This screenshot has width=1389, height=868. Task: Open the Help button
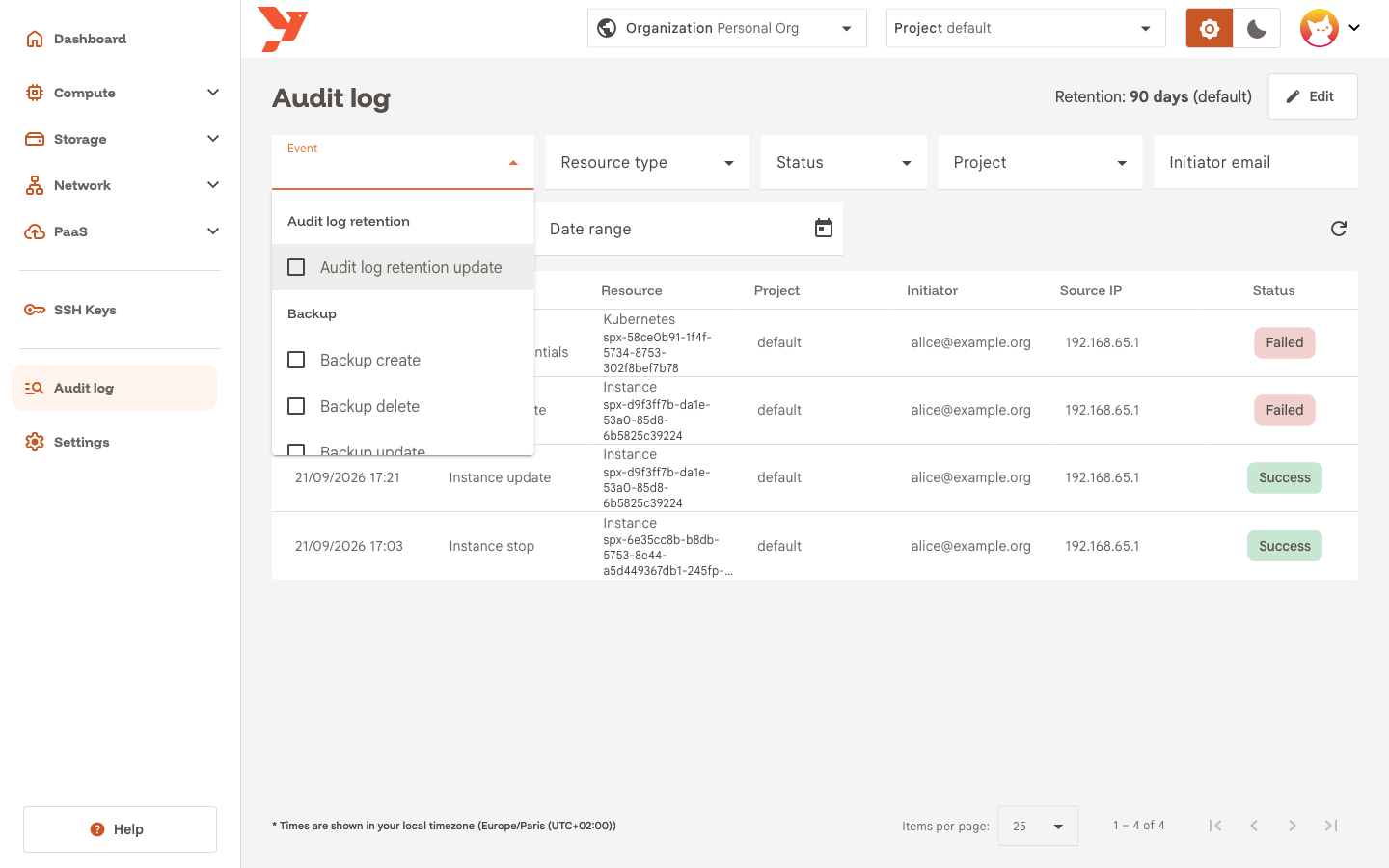pyautogui.click(x=120, y=829)
